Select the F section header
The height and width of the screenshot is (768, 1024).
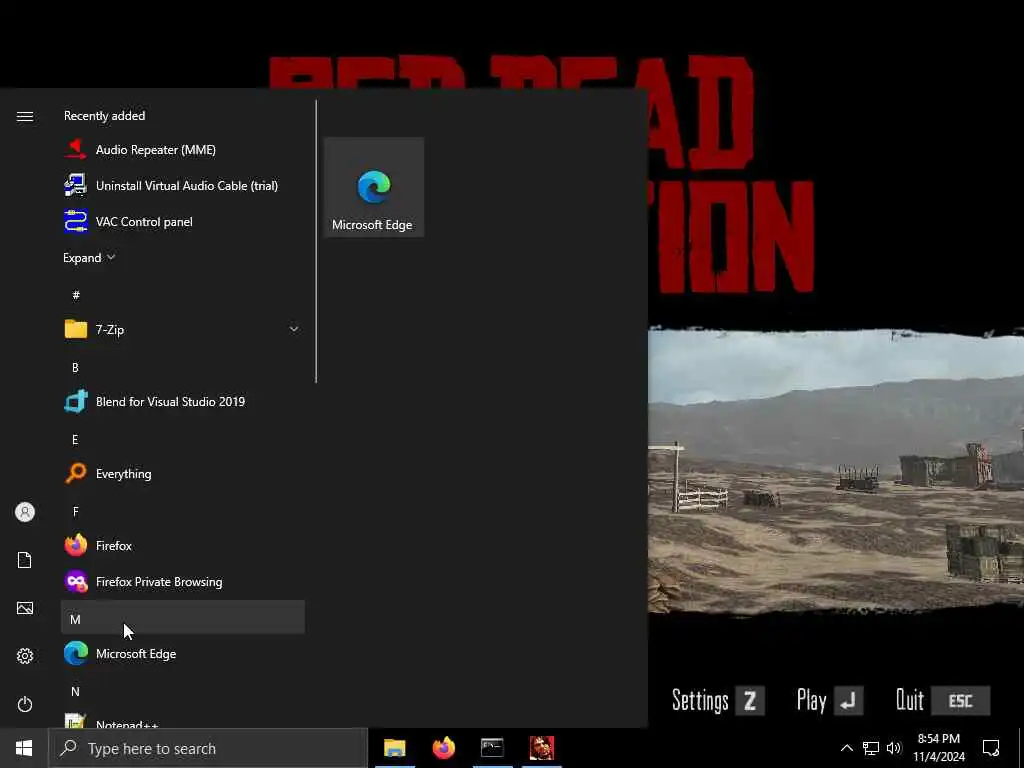(75, 511)
